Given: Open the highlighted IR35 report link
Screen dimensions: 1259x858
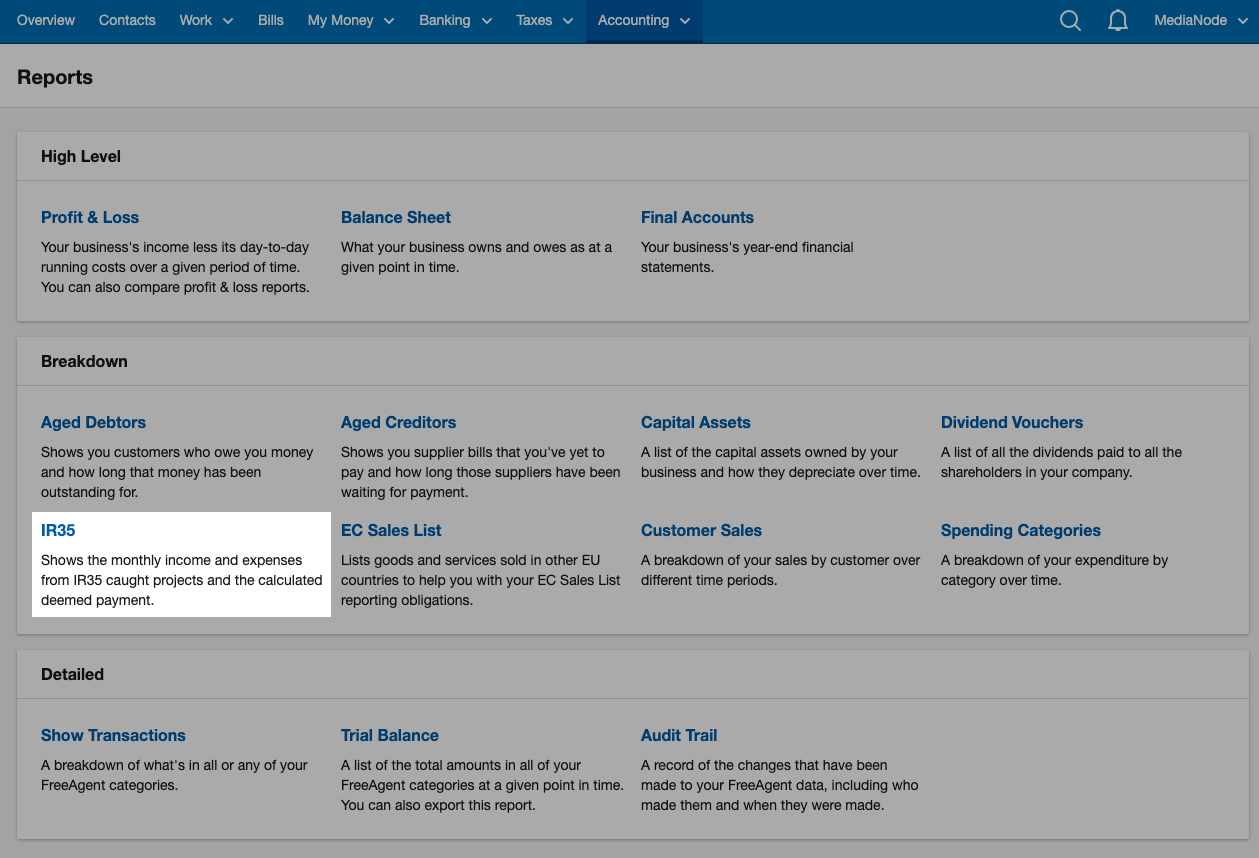Looking at the screenshot, I should pyautogui.click(x=58, y=531).
